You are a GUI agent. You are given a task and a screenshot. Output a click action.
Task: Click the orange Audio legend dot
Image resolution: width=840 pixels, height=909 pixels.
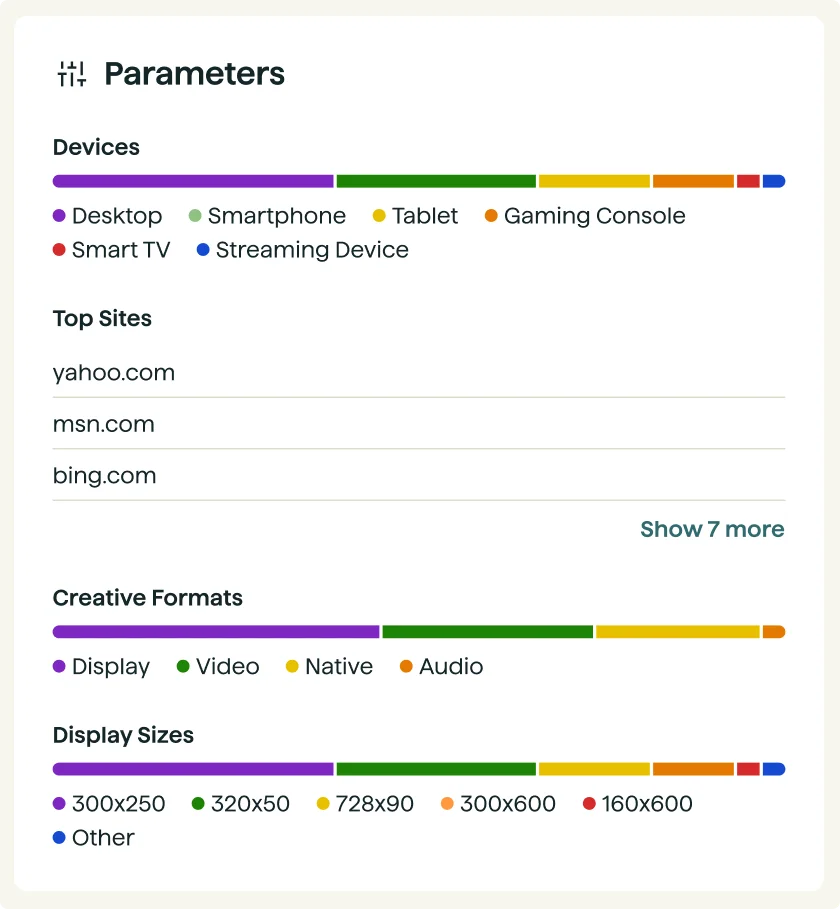[406, 667]
